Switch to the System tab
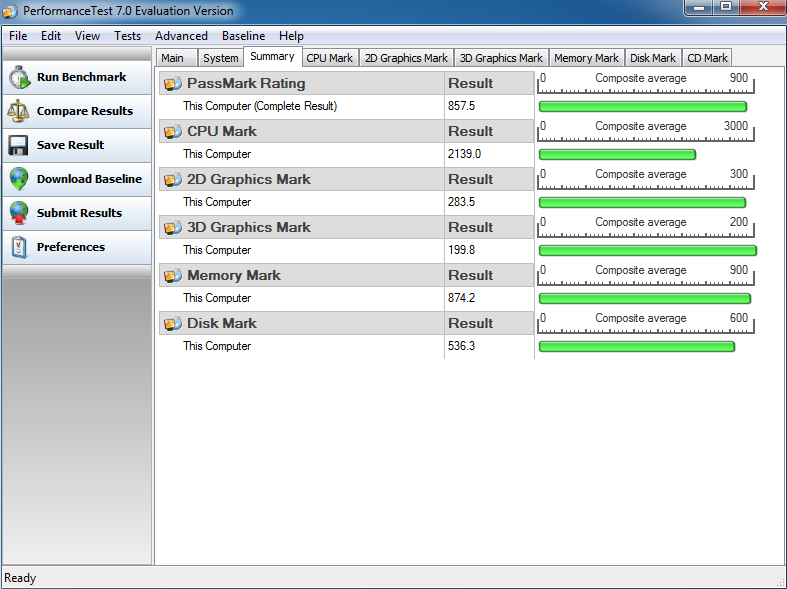This screenshot has width=787, height=589. [x=220, y=58]
